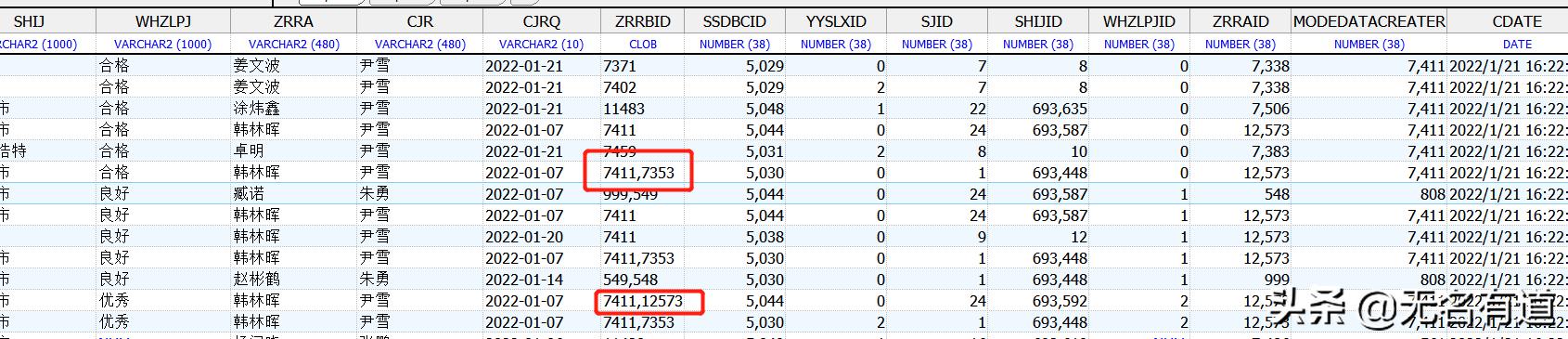The image size is (1568, 339).
Task: Click the YYSLXID column header
Action: (x=836, y=21)
